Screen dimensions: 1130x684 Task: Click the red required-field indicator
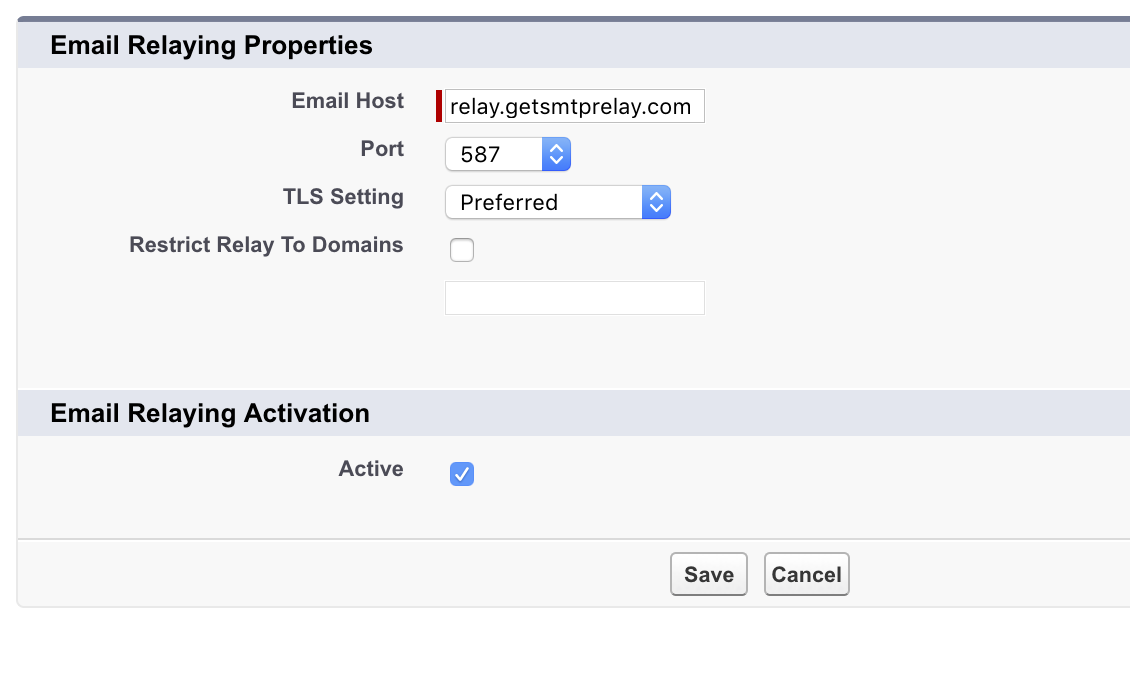[x=439, y=106]
